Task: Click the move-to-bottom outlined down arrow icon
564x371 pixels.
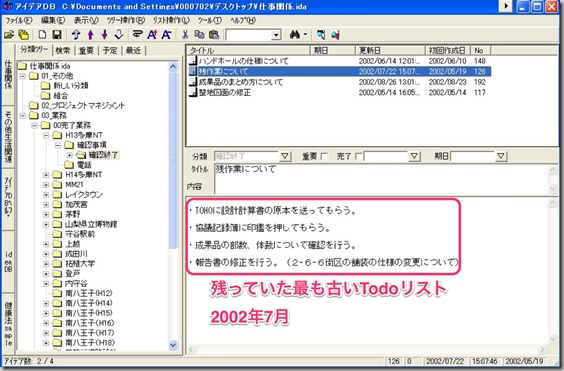Action: 119,35
